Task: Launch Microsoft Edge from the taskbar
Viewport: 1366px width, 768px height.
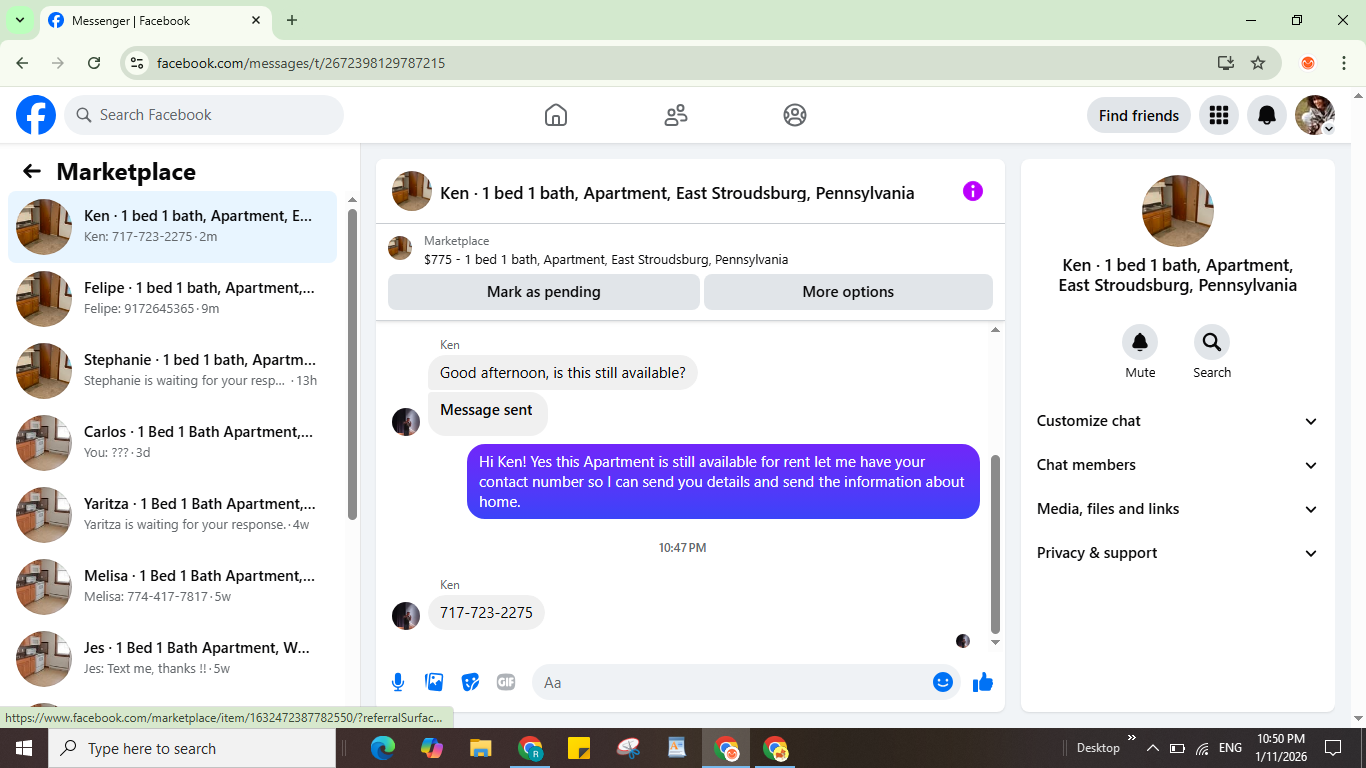Action: 383,748
